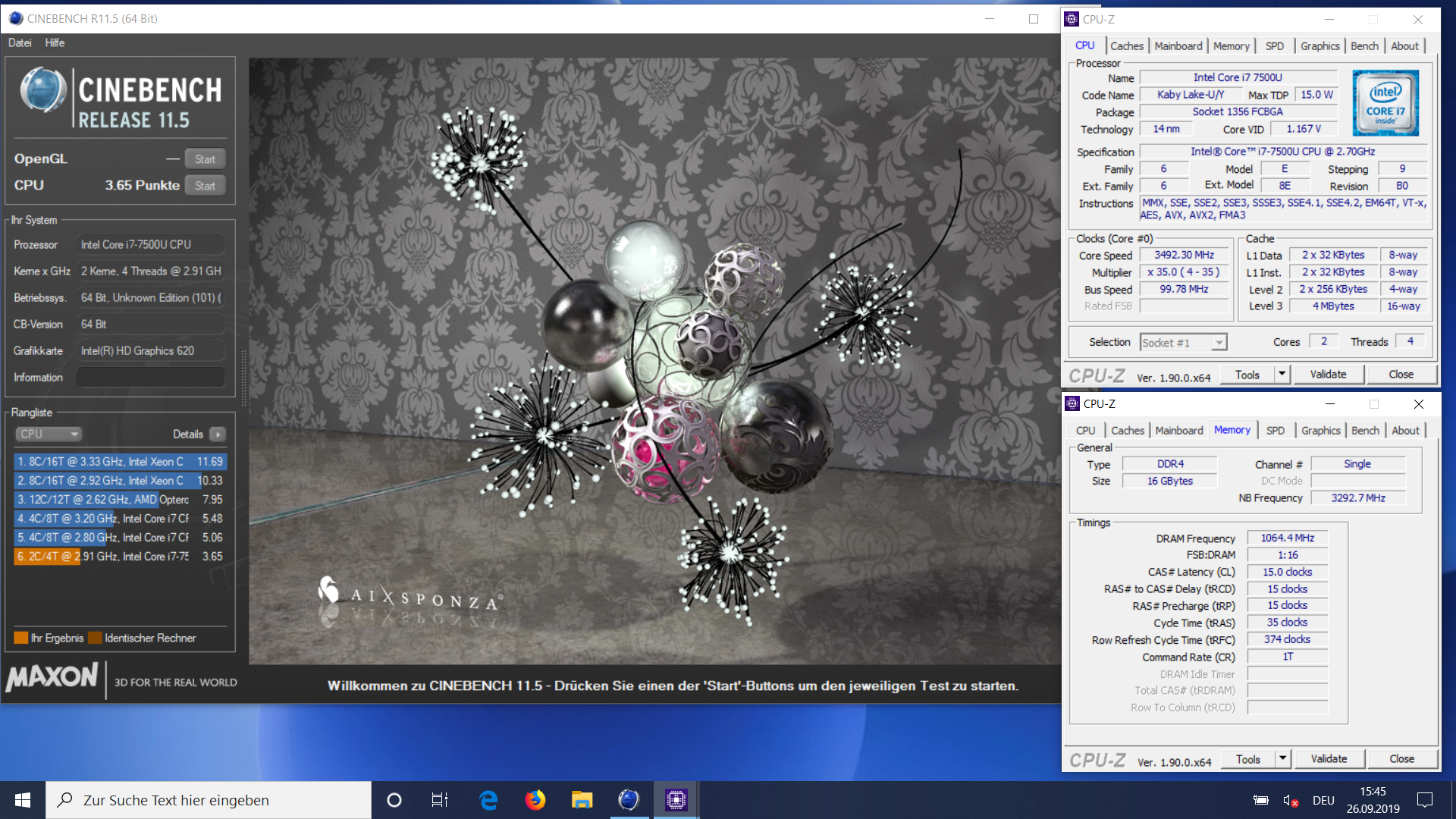
Task: Switch to Bench tab in upper CPU-Z
Action: click(x=1365, y=46)
